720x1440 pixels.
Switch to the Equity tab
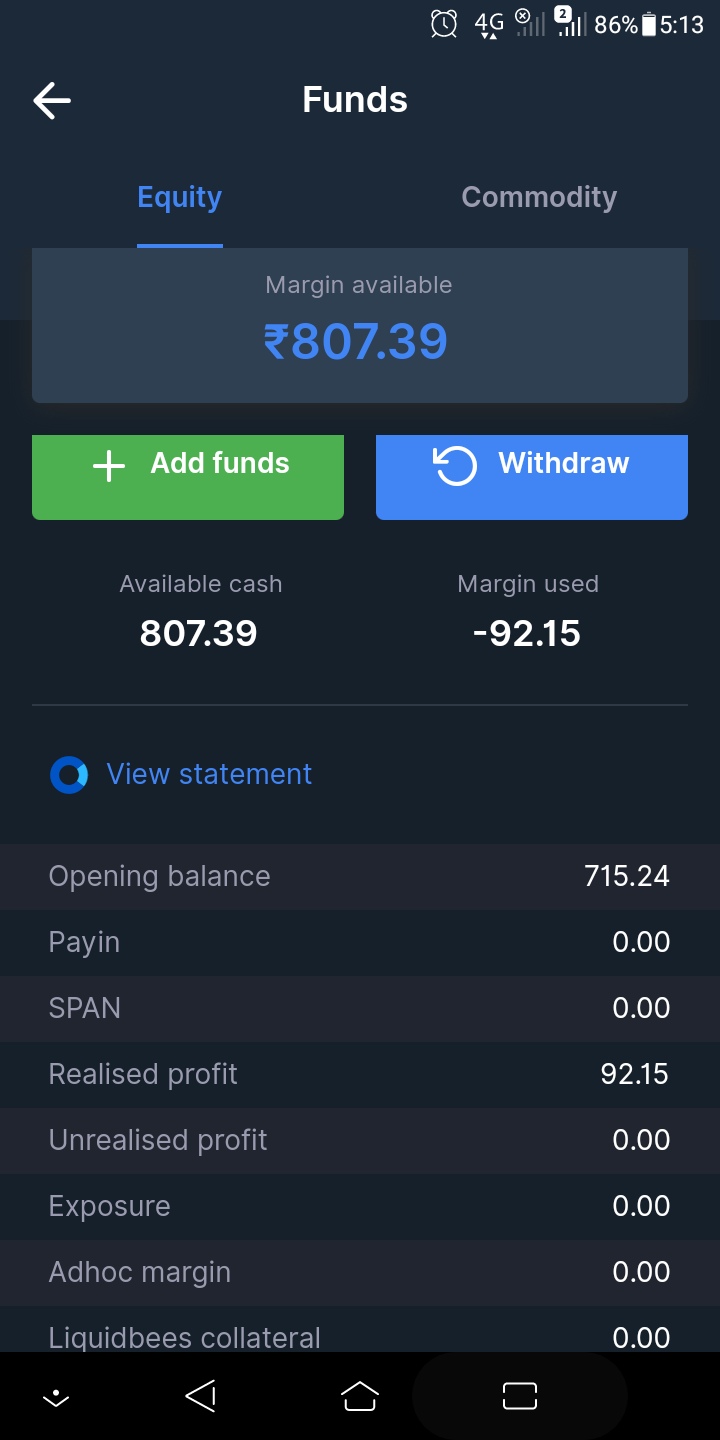[x=180, y=198]
